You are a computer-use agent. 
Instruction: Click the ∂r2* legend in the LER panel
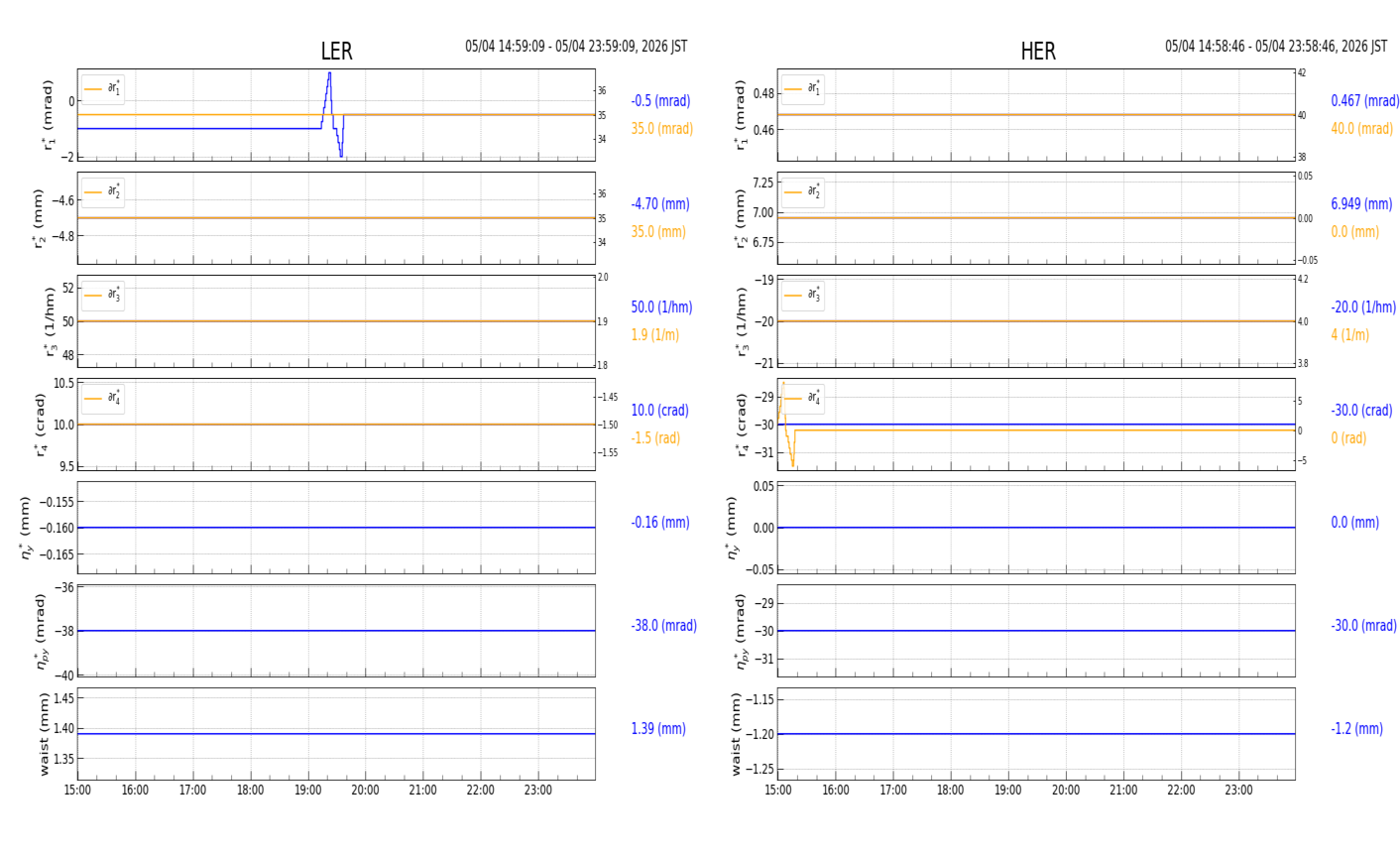103,192
